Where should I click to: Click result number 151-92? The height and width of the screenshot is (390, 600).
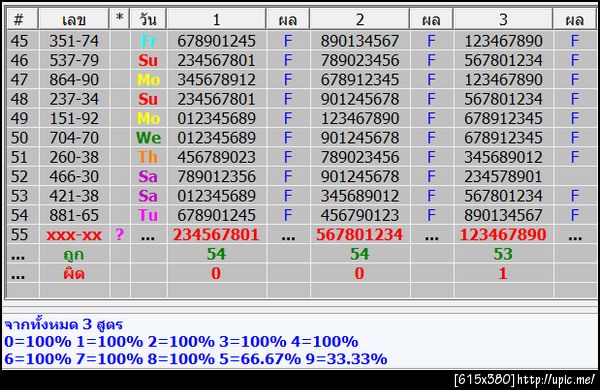click(74, 118)
